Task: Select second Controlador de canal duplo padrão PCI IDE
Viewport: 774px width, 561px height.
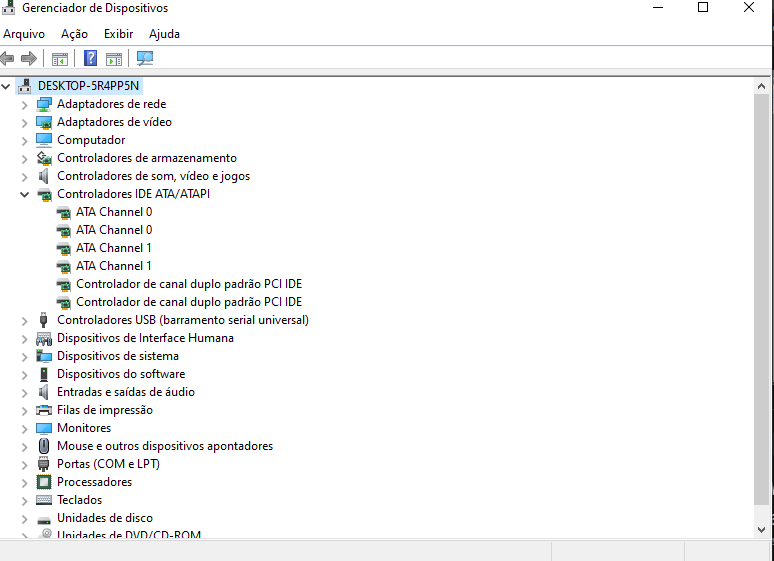Action: [x=189, y=302]
